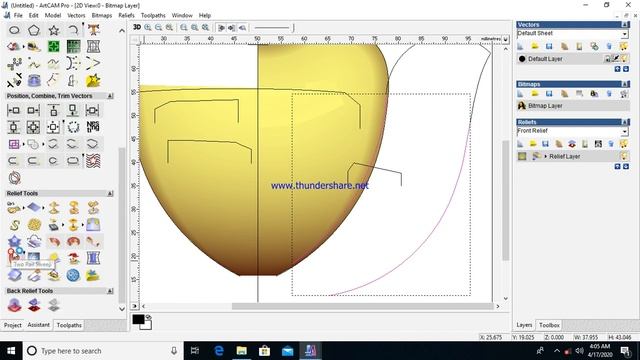Click the Zoom In magnifier icon
Screen dimensions: 640x360
pos(148,27)
